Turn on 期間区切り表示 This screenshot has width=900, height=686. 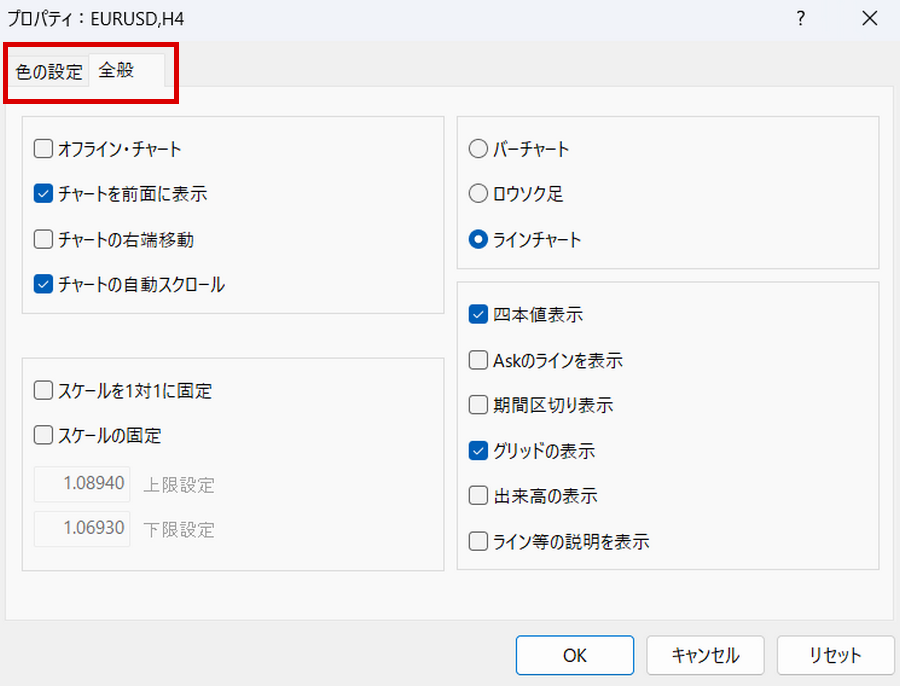(478, 405)
